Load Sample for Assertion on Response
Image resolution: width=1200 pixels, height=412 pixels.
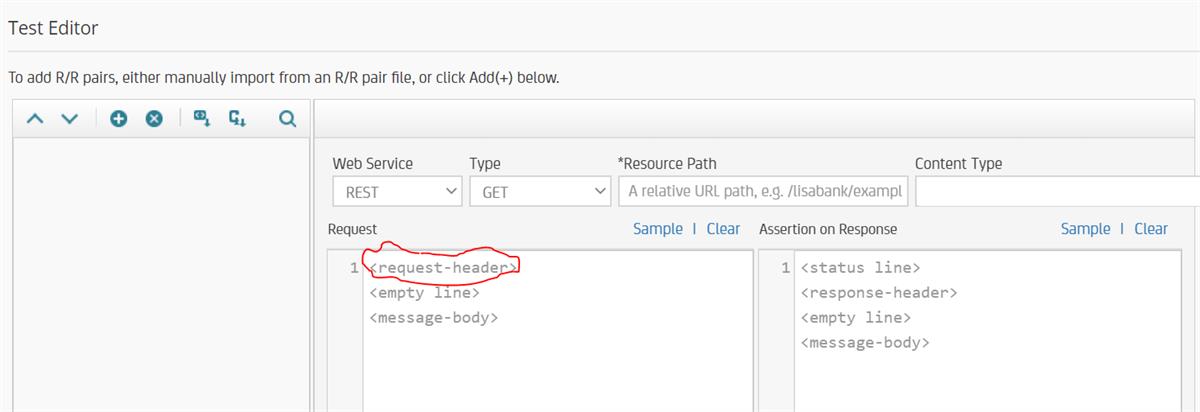click(x=1086, y=229)
